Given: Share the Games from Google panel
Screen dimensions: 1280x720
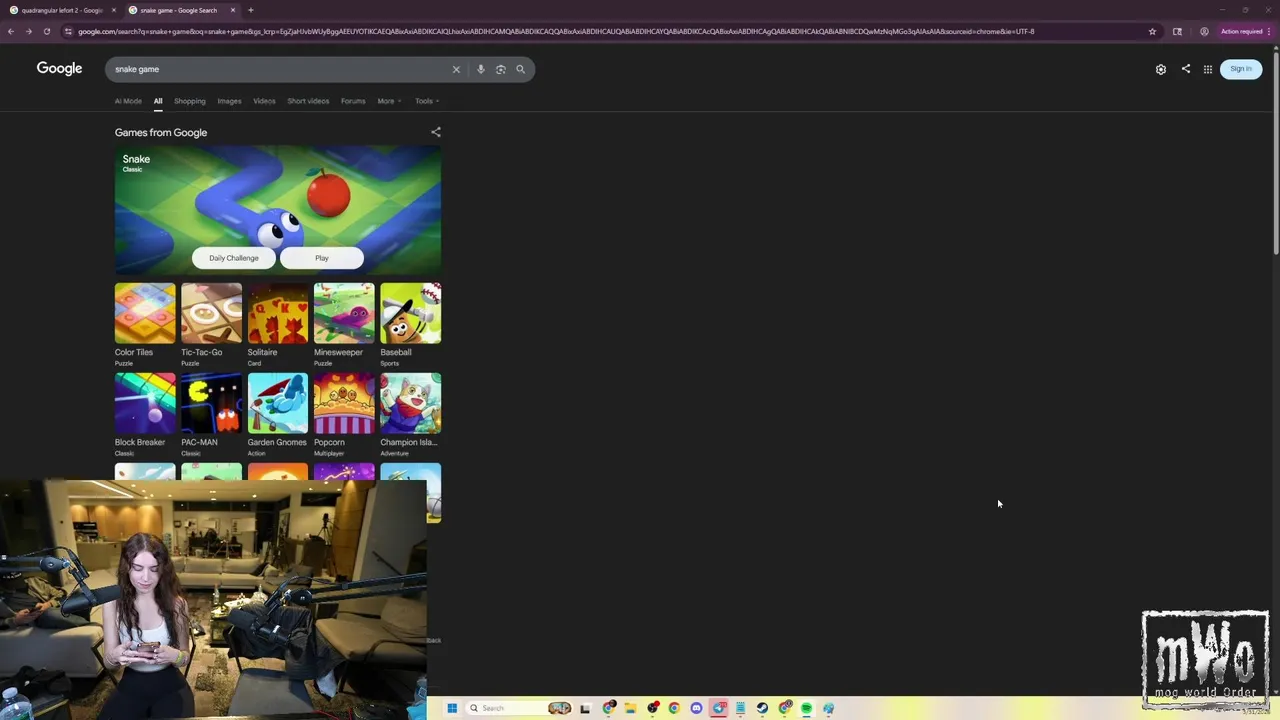Looking at the screenshot, I should [435, 132].
